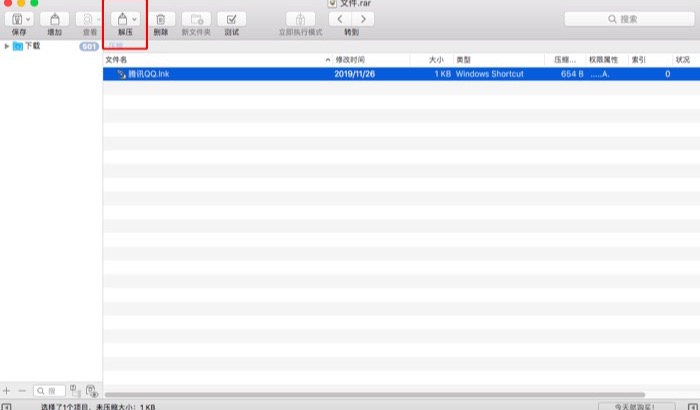This screenshot has height=410, width=700.
Task: Sort by the 修改时间 column header
Action: click(x=370, y=60)
